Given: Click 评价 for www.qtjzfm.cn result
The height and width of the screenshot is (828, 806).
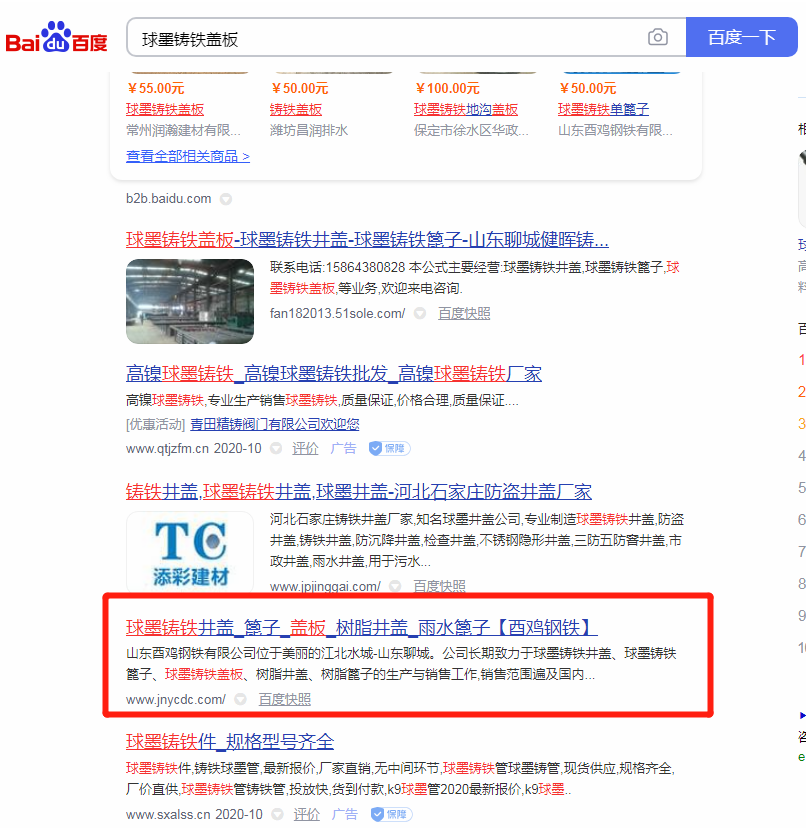Looking at the screenshot, I should [x=305, y=448].
